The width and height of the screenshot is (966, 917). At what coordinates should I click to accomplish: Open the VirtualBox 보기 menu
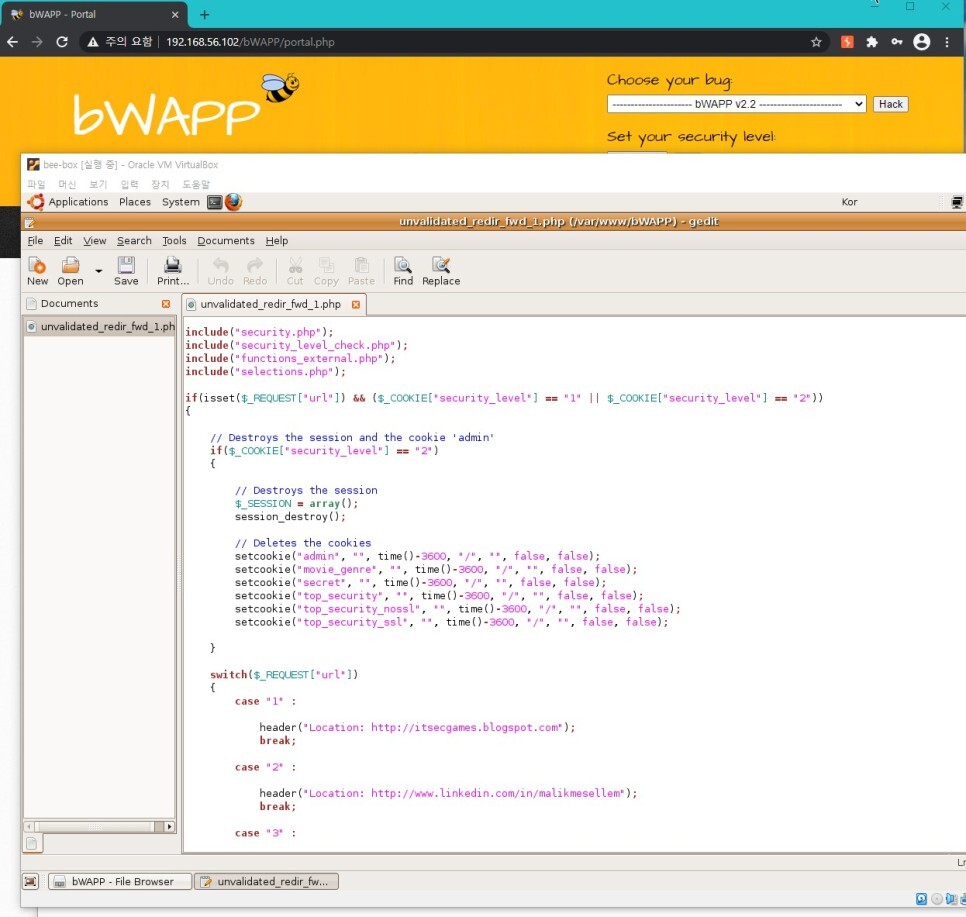tap(98, 184)
